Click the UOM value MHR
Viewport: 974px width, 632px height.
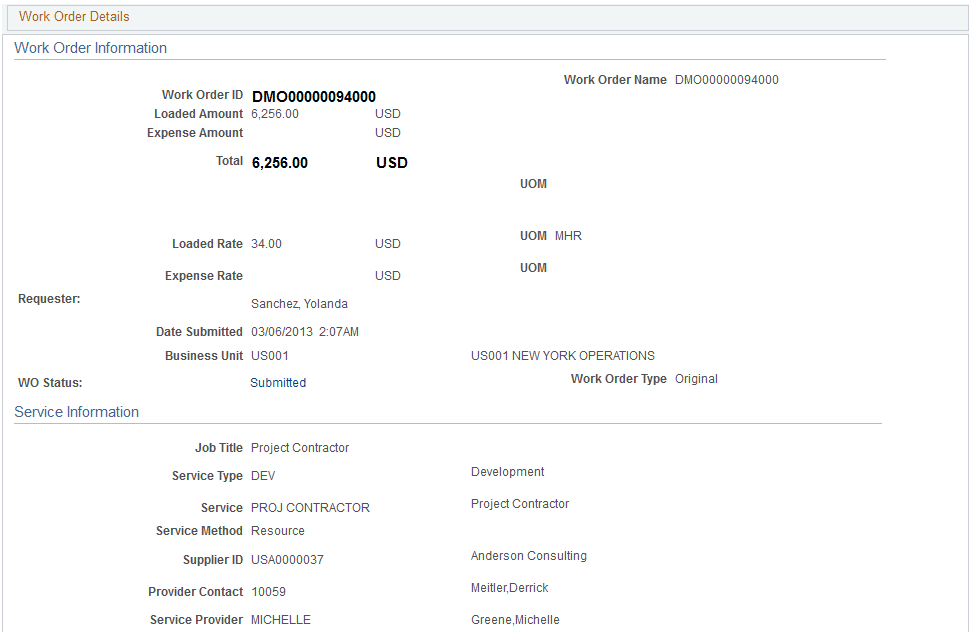567,235
